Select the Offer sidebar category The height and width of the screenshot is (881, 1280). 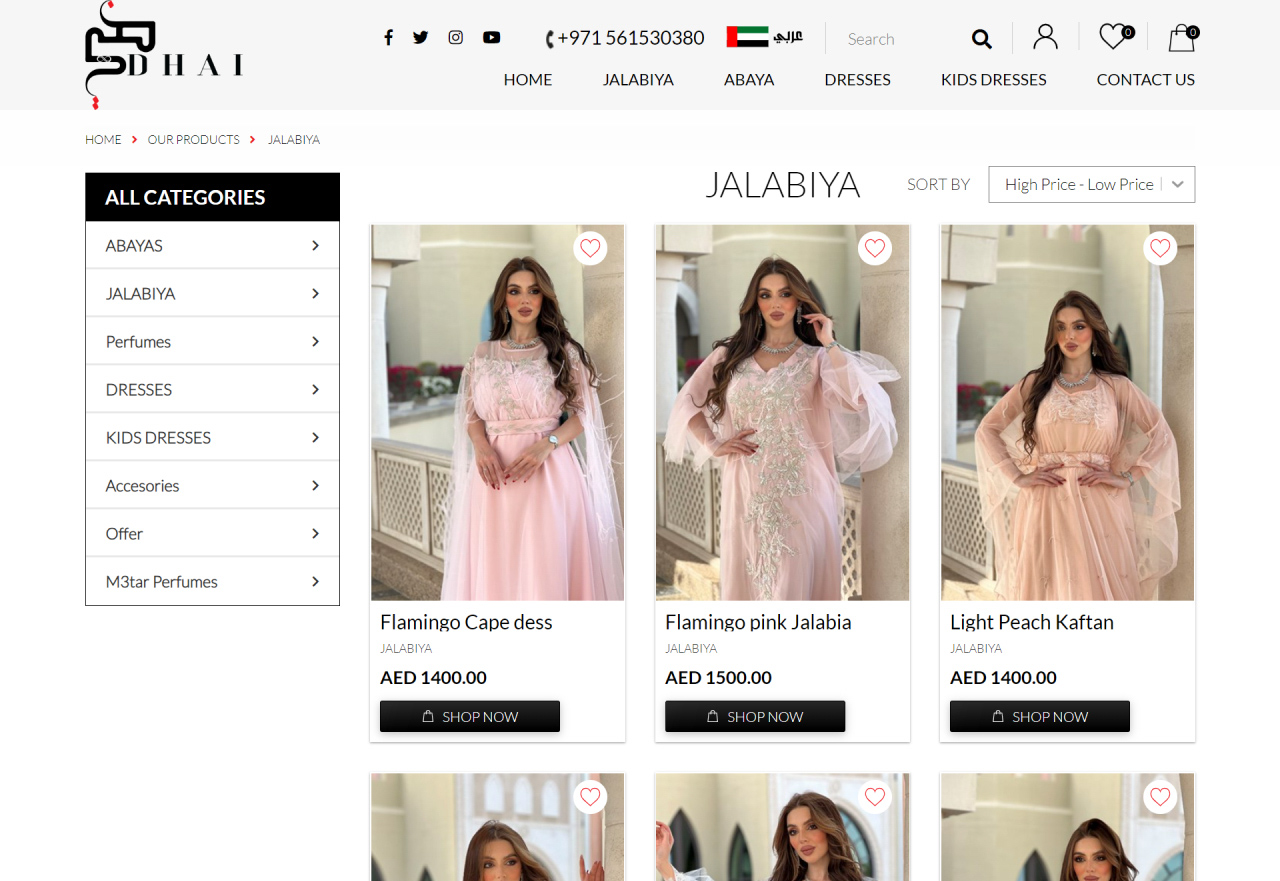tap(212, 533)
